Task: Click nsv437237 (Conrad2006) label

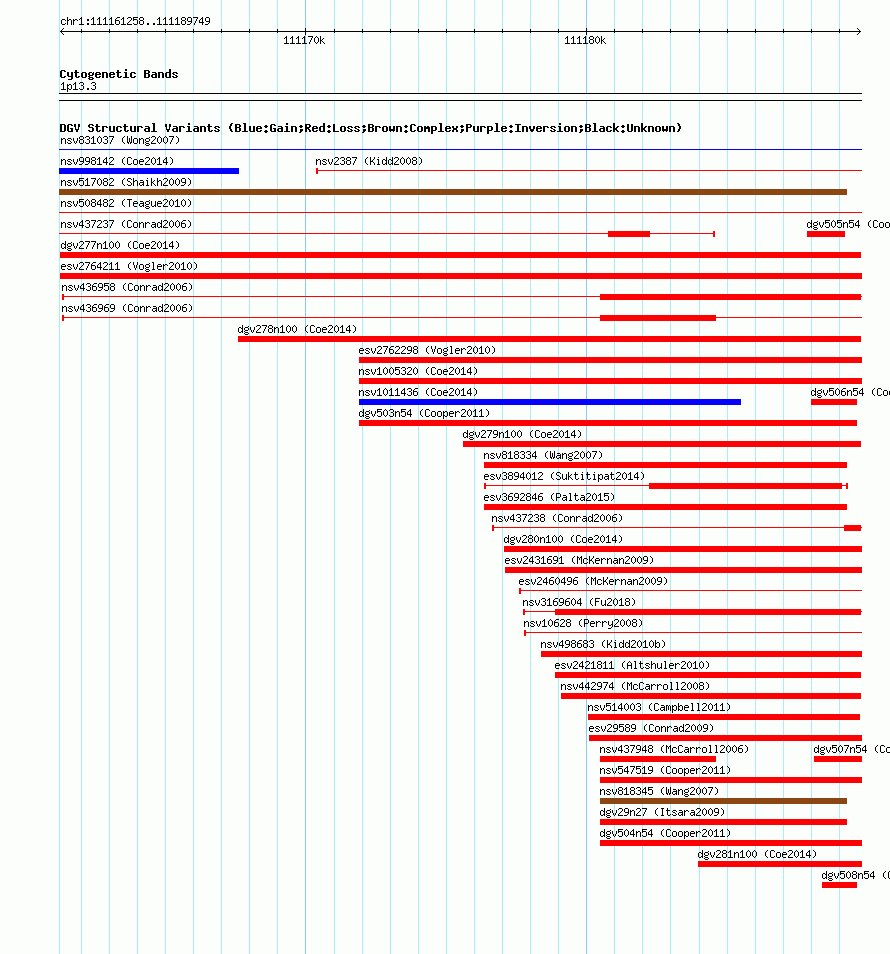Action: tap(125, 225)
